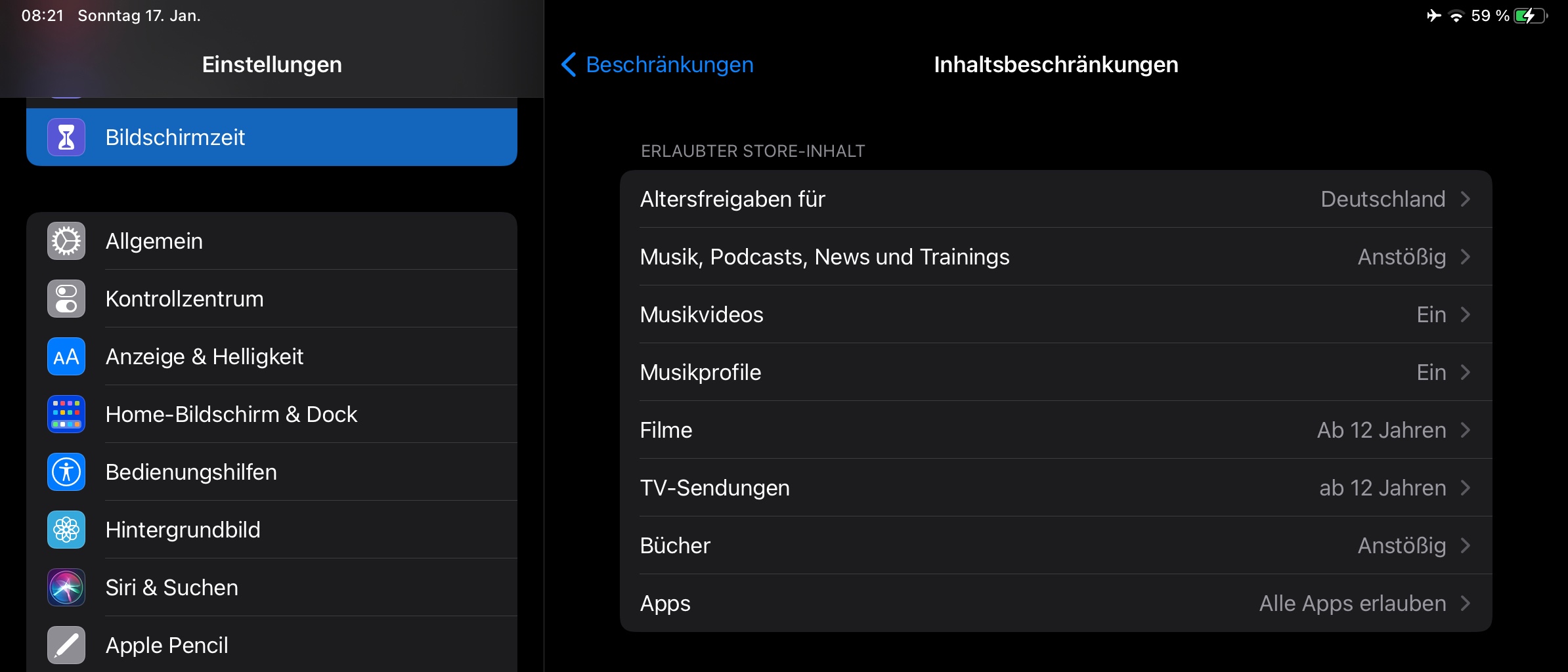This screenshot has width=1568, height=672.
Task: Select TV-Sendungen age restriction row
Action: [1055, 488]
